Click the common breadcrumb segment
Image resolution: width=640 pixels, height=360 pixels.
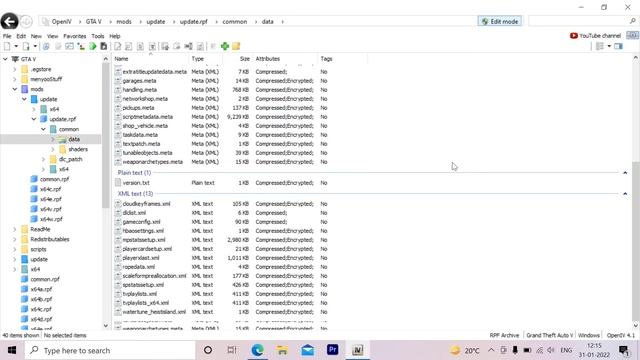tap(235, 22)
